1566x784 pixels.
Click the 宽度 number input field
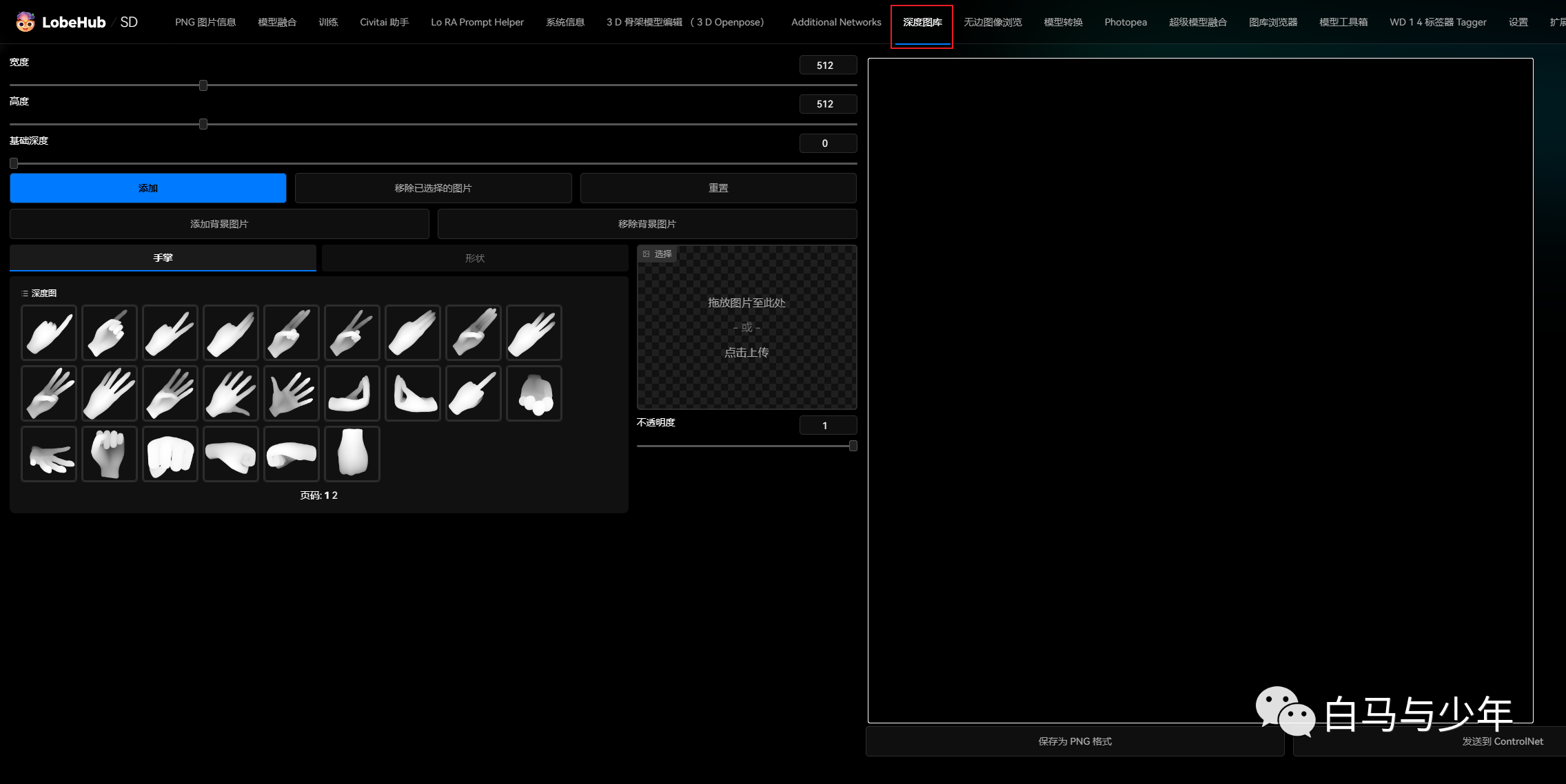pyautogui.click(x=827, y=65)
